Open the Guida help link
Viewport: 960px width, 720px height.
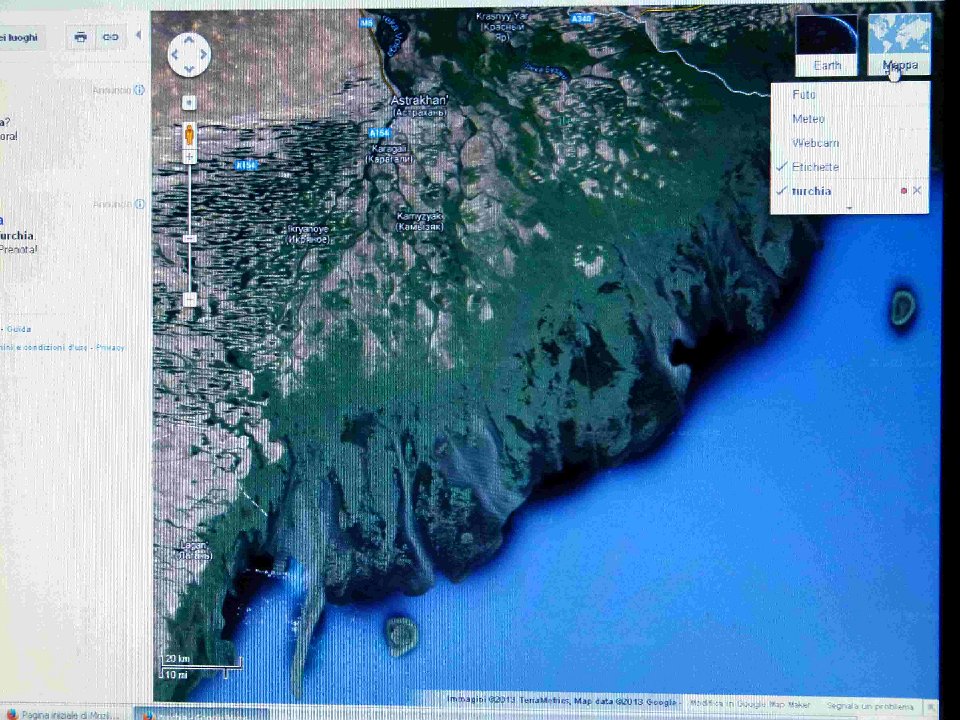point(19,329)
